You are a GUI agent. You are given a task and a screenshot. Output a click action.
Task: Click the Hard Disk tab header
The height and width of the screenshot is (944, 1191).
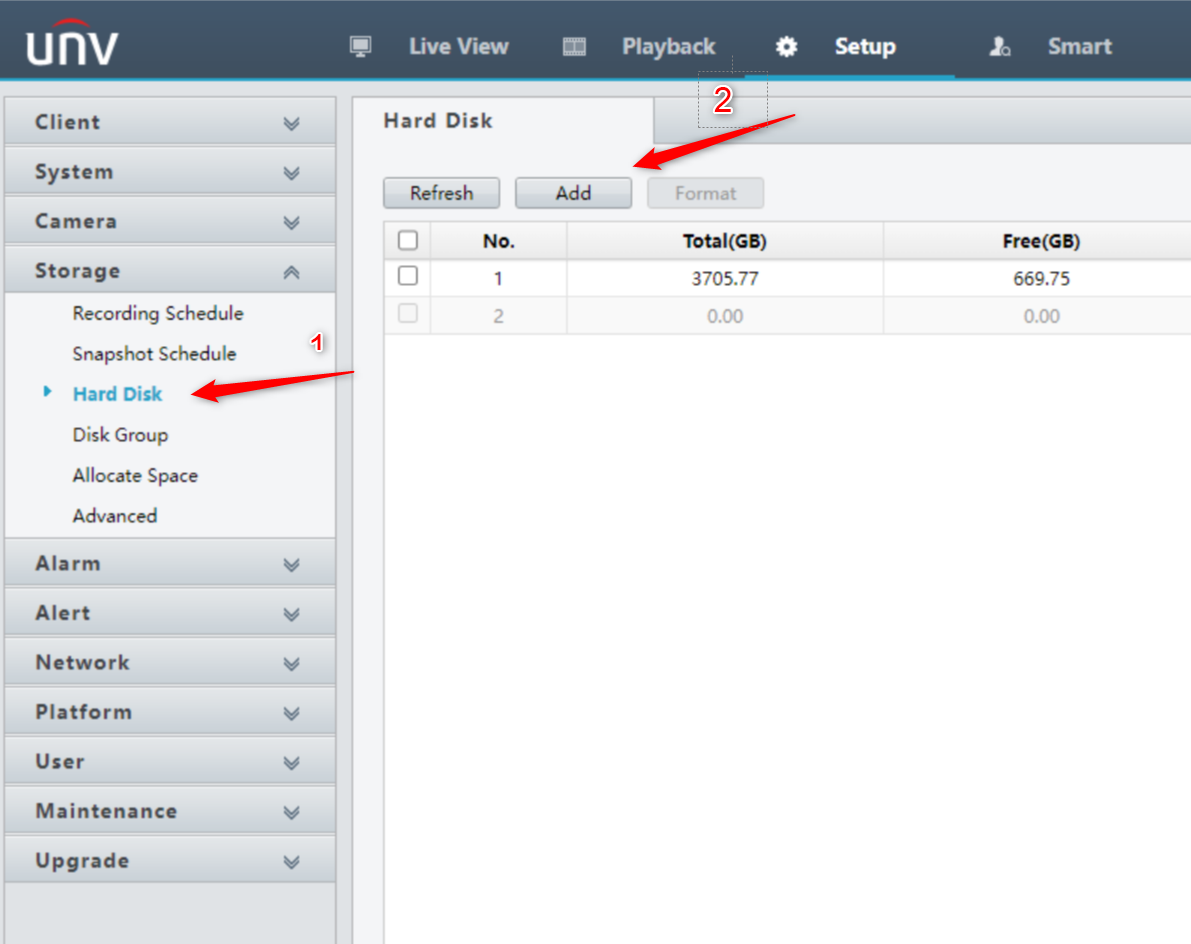438,121
